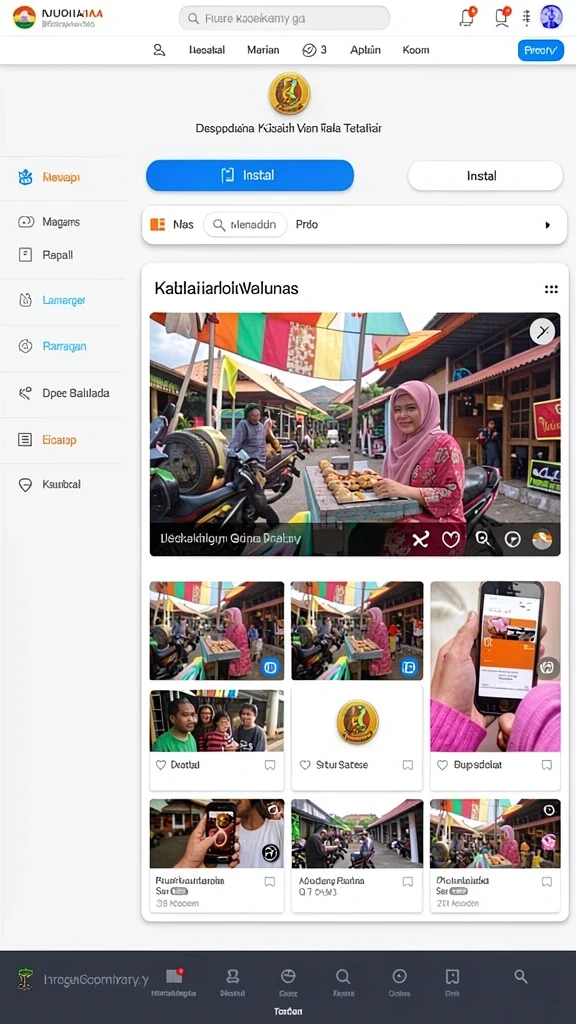Click the Menaddn search field
Screen dimensions: 576x1024
pos(245,225)
